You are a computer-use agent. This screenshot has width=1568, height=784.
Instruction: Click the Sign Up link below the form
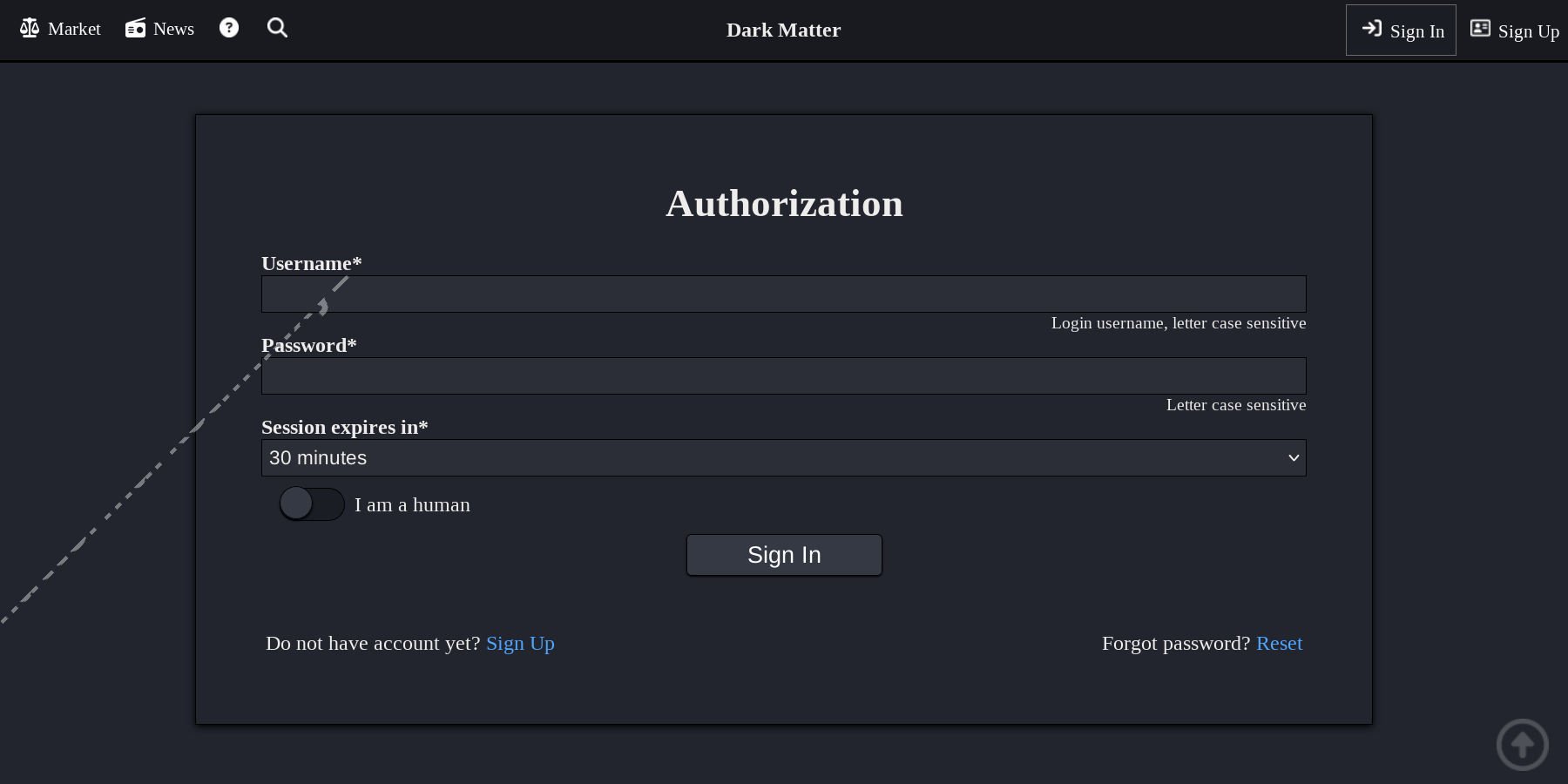520,643
